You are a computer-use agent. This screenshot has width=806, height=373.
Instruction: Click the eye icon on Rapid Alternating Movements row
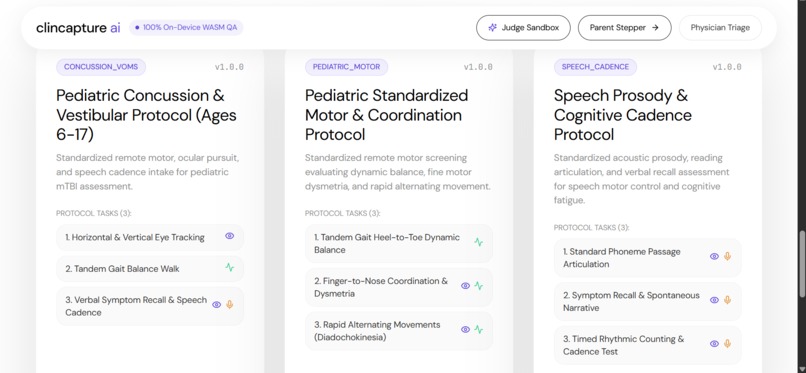[465, 330]
